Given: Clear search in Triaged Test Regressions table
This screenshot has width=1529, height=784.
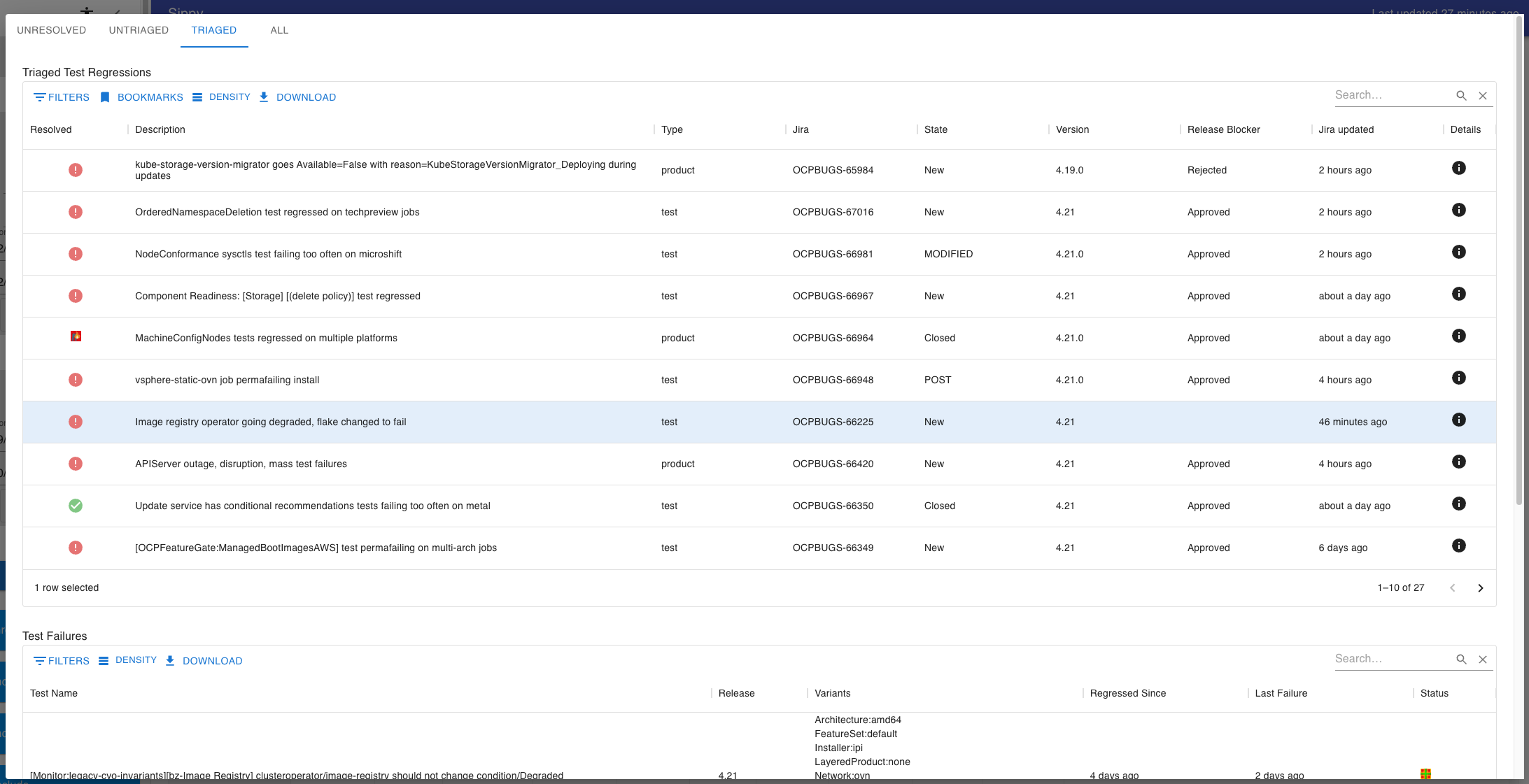Looking at the screenshot, I should pos(1482,96).
